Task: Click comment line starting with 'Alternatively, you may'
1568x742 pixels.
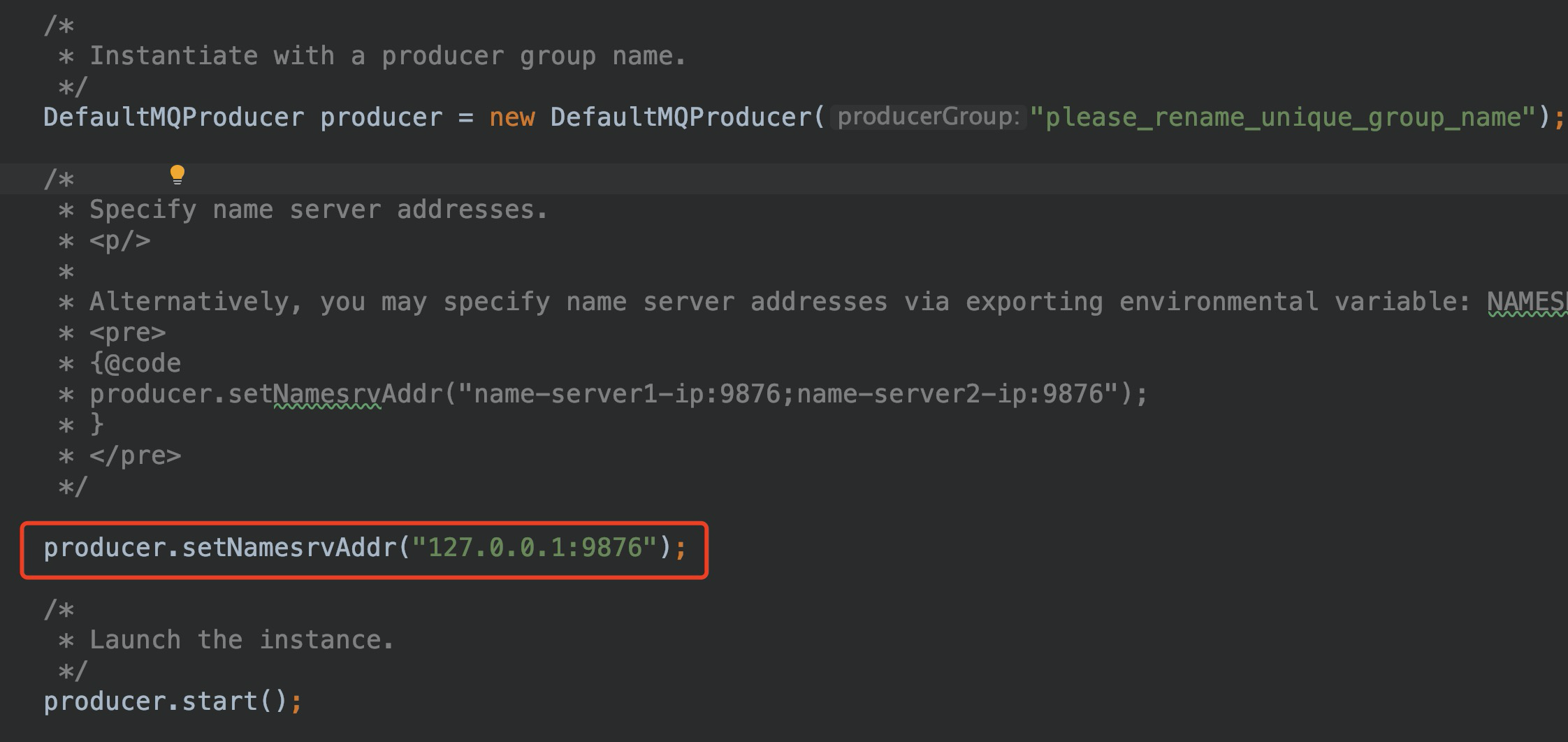Action: [x=828, y=302]
